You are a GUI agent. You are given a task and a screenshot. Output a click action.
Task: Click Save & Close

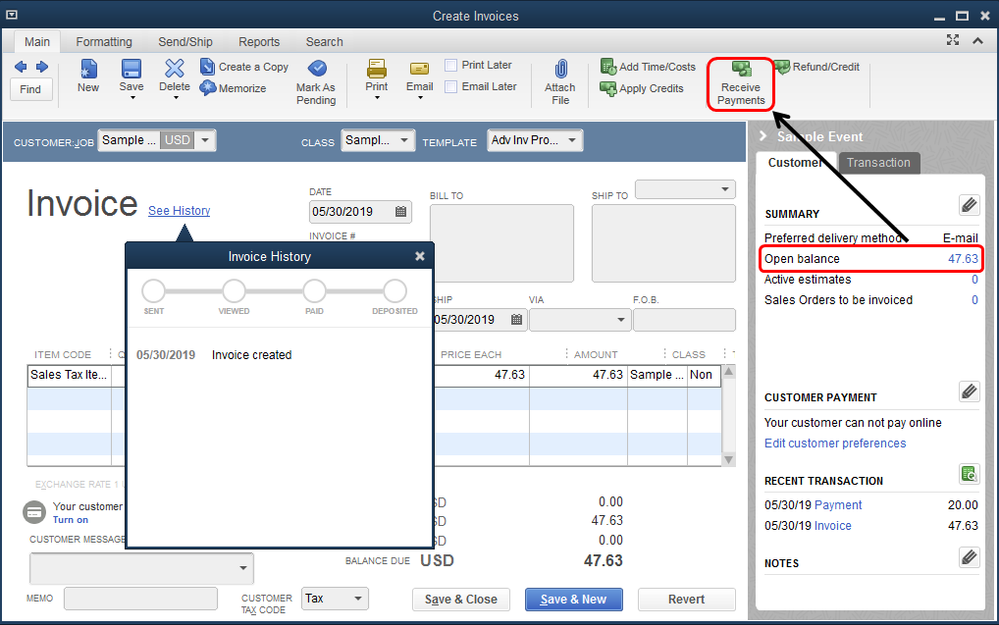461,600
